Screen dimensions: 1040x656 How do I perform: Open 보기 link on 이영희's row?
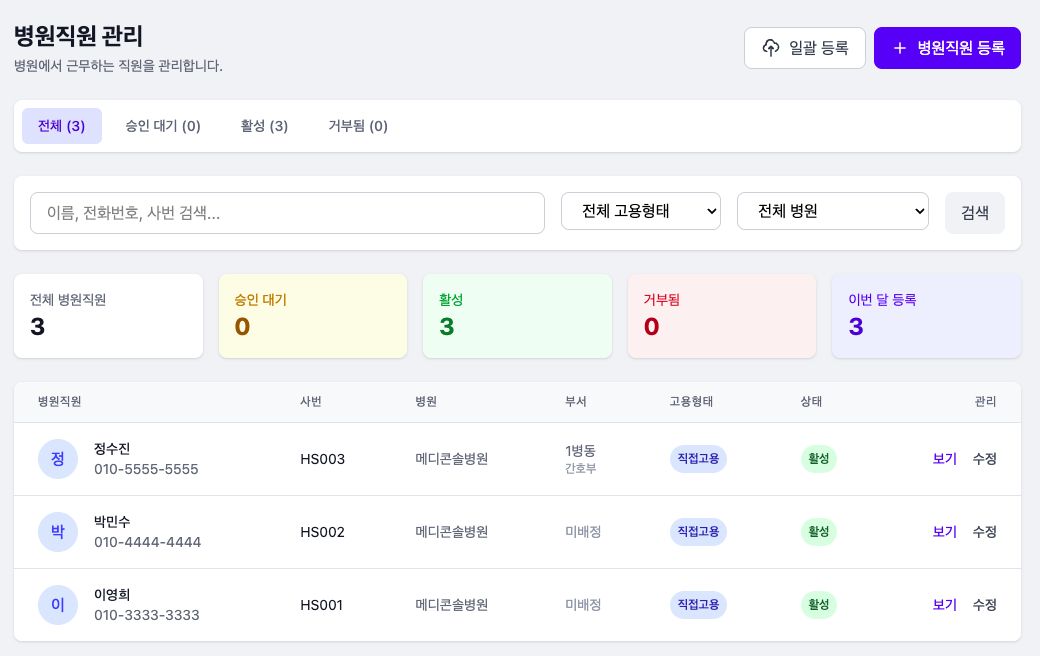[942, 605]
